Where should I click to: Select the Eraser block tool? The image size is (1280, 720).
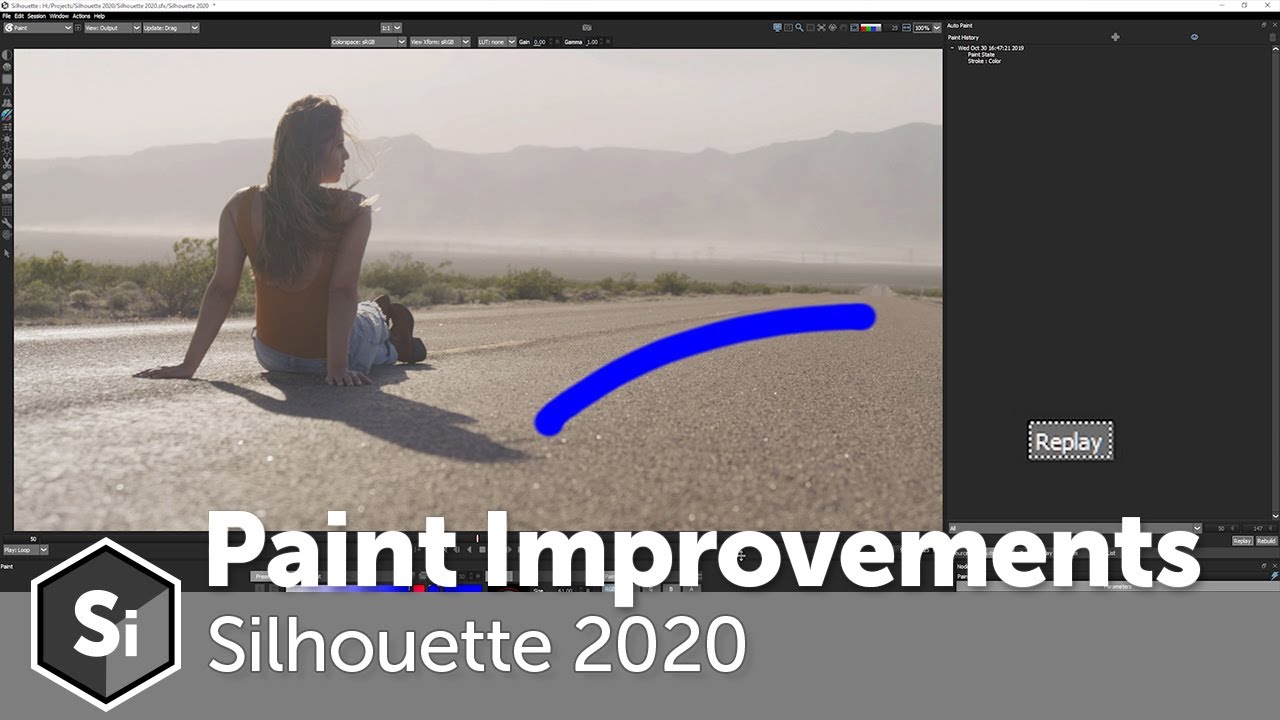point(7,188)
